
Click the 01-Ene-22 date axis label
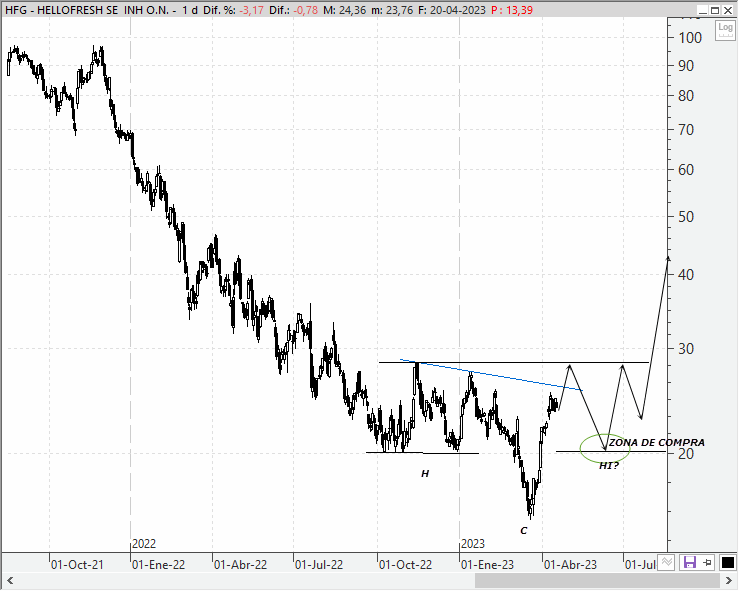tap(159, 564)
